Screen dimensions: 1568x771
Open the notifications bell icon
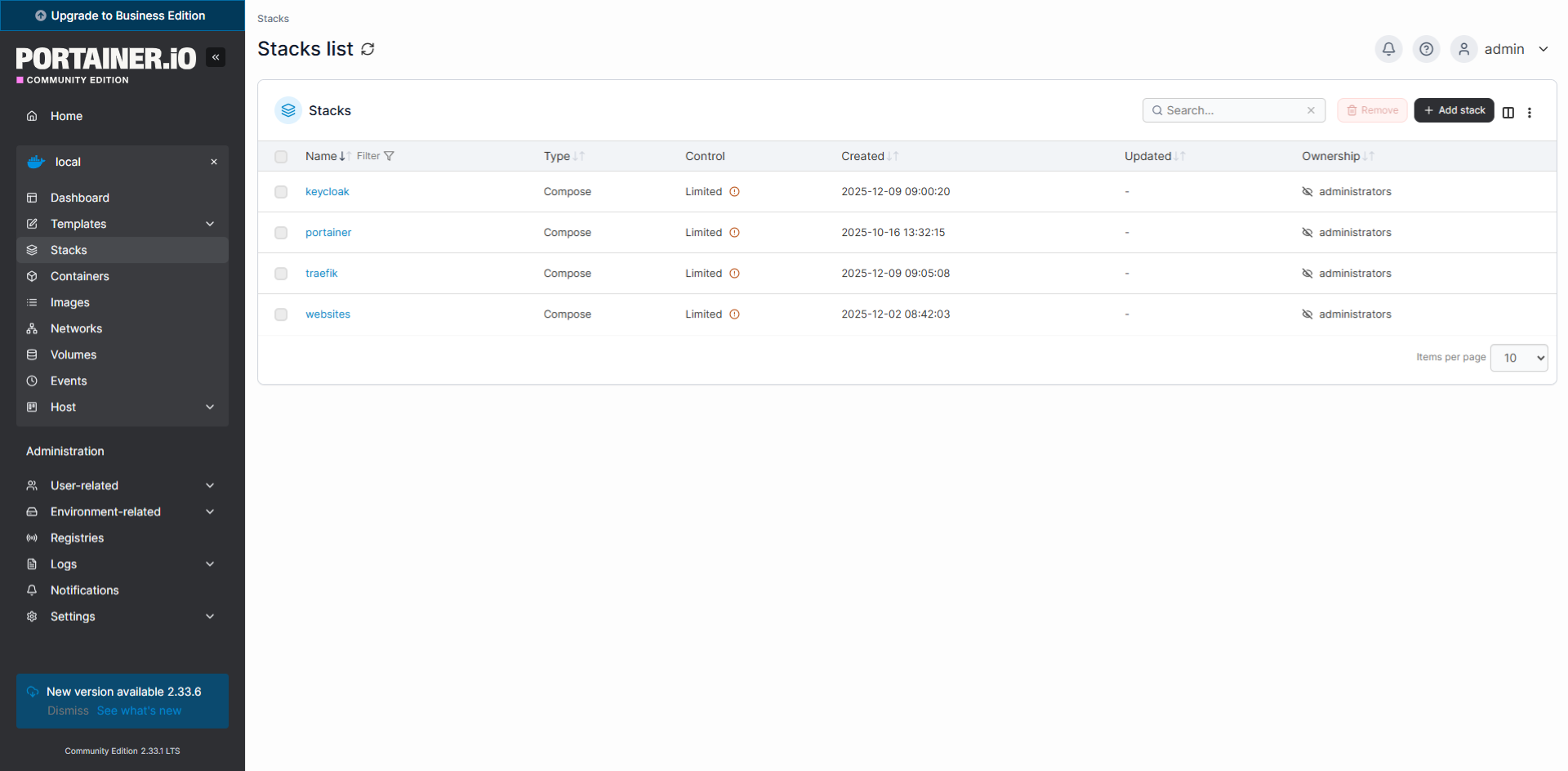(1388, 49)
